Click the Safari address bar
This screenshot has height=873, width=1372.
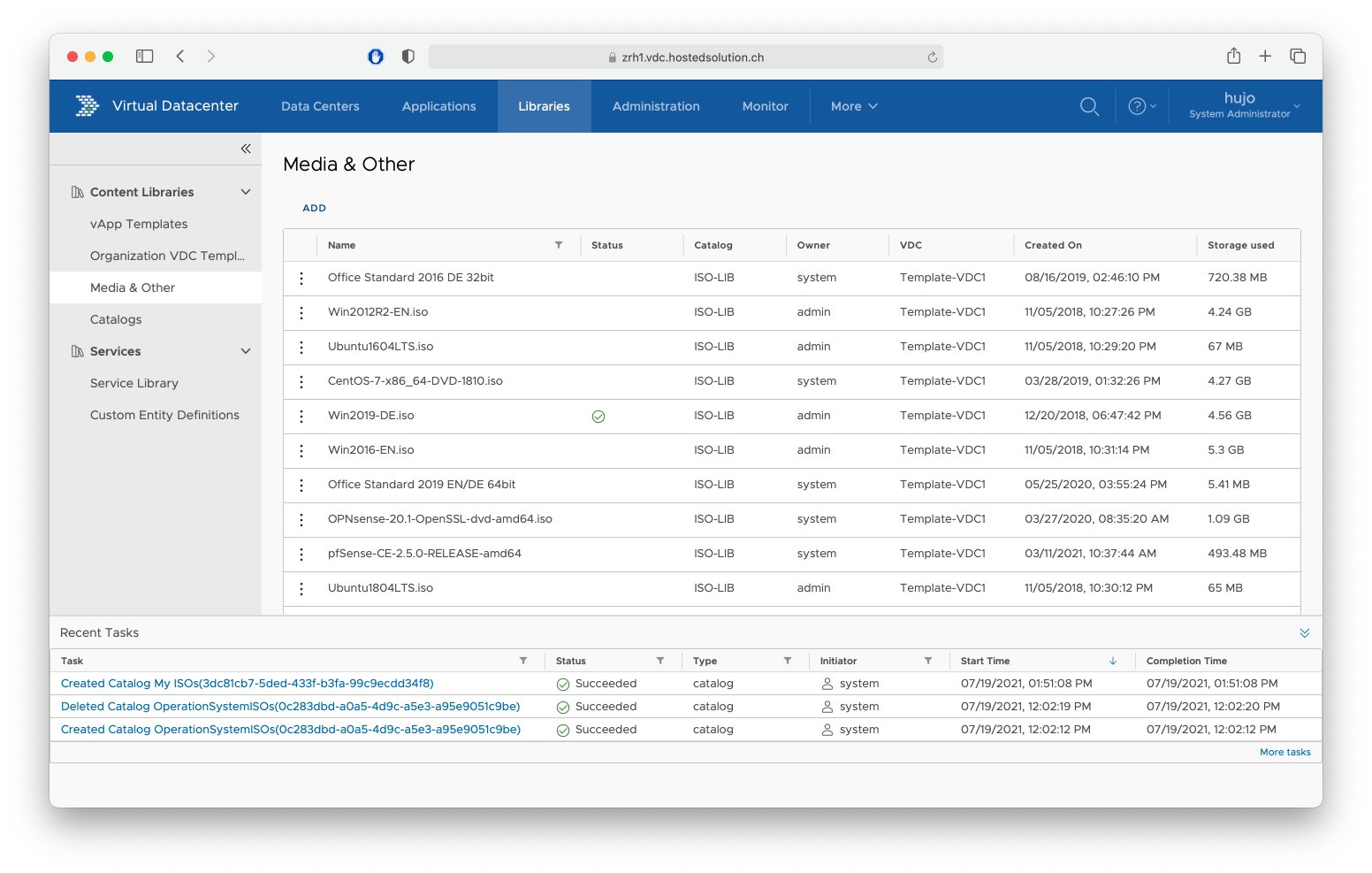point(686,57)
